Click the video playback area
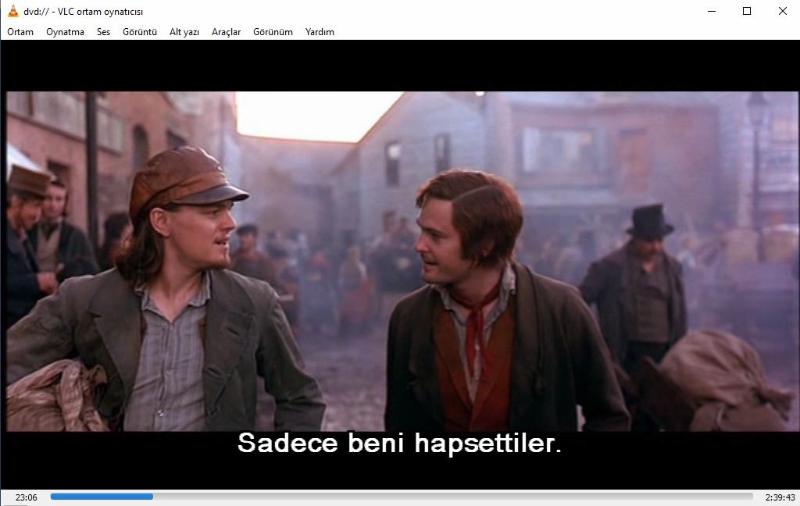The height and width of the screenshot is (506, 800). tap(400, 250)
